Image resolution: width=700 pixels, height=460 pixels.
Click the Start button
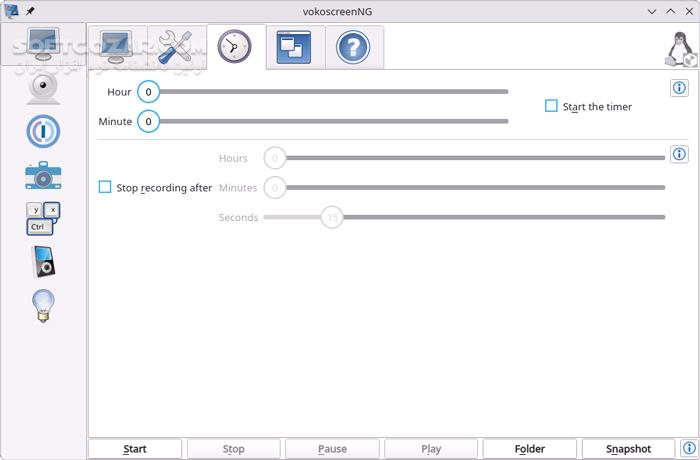[x=135, y=448]
